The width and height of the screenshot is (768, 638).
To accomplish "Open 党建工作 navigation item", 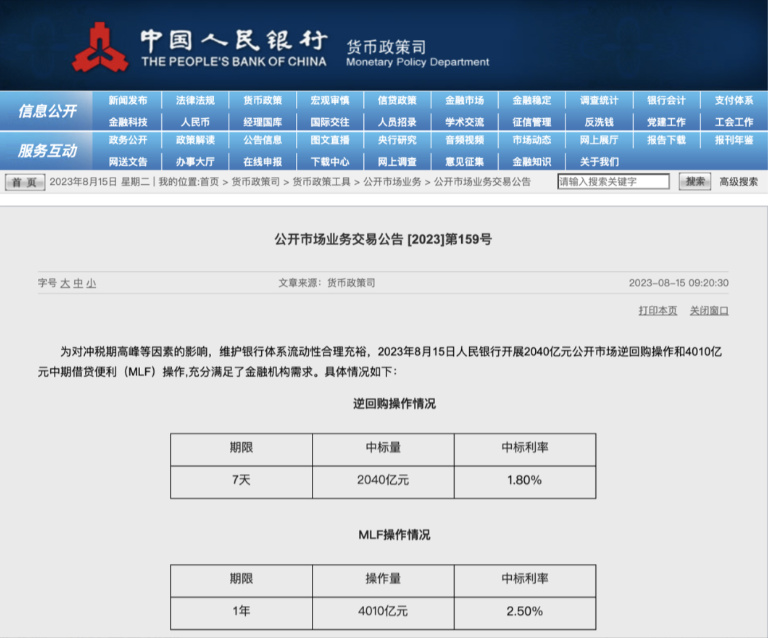I will pos(666,122).
